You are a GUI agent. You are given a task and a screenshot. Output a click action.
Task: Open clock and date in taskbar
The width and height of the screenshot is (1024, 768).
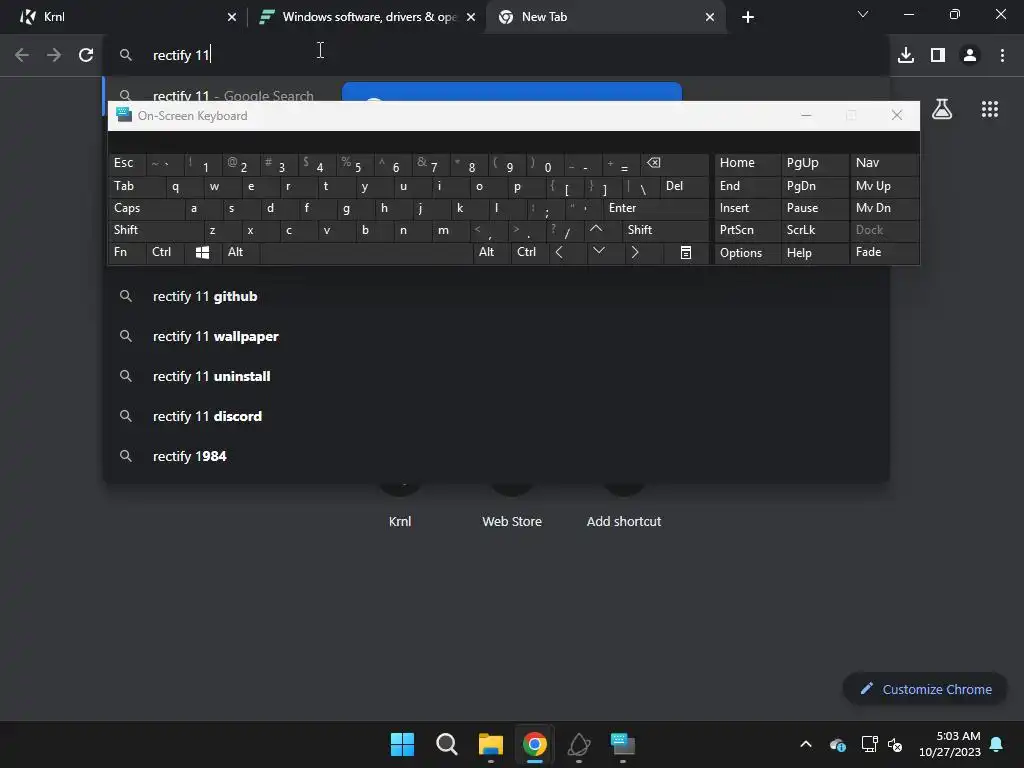(949, 744)
